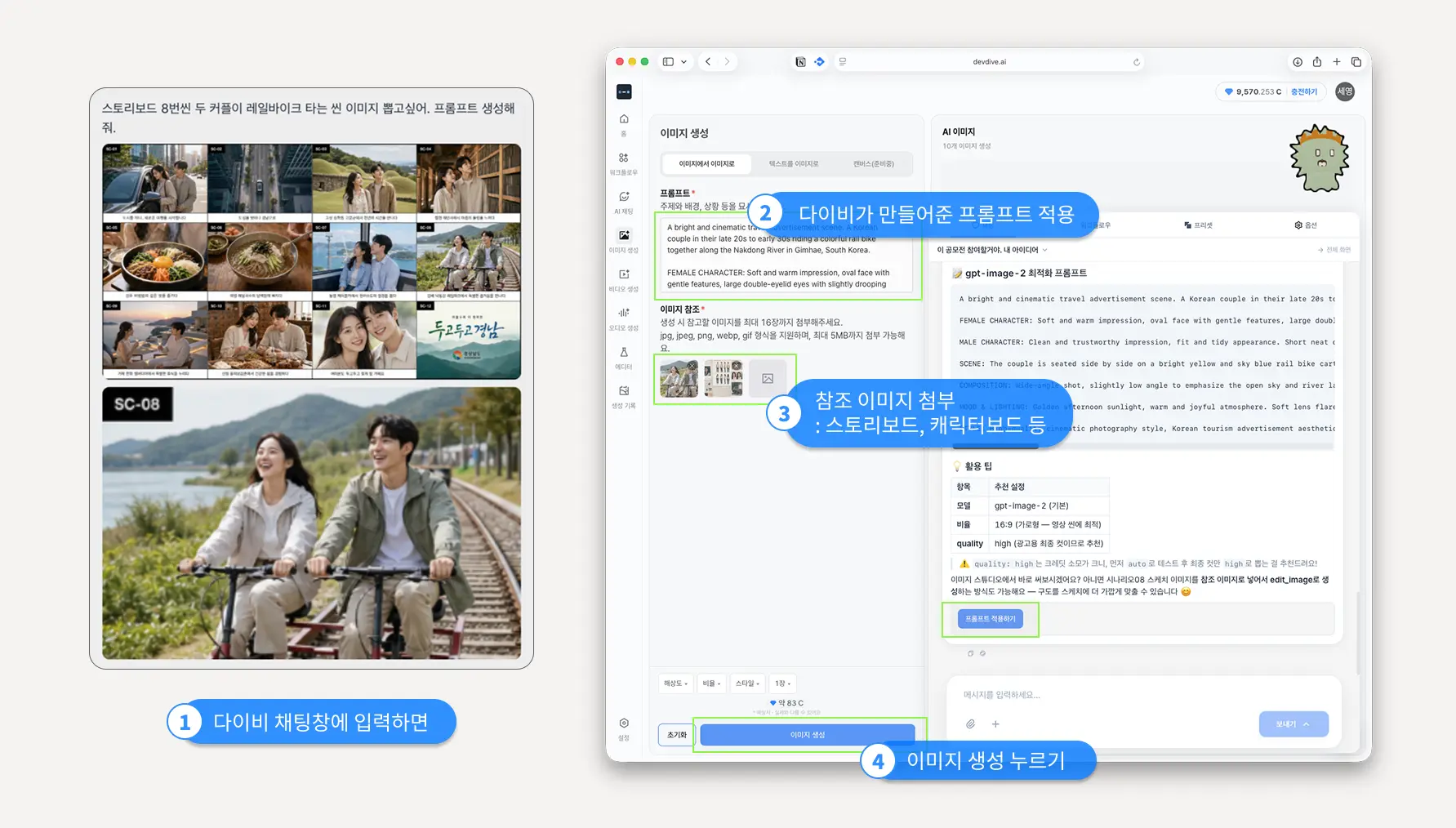Open 설정 gear in sidebar

click(624, 728)
